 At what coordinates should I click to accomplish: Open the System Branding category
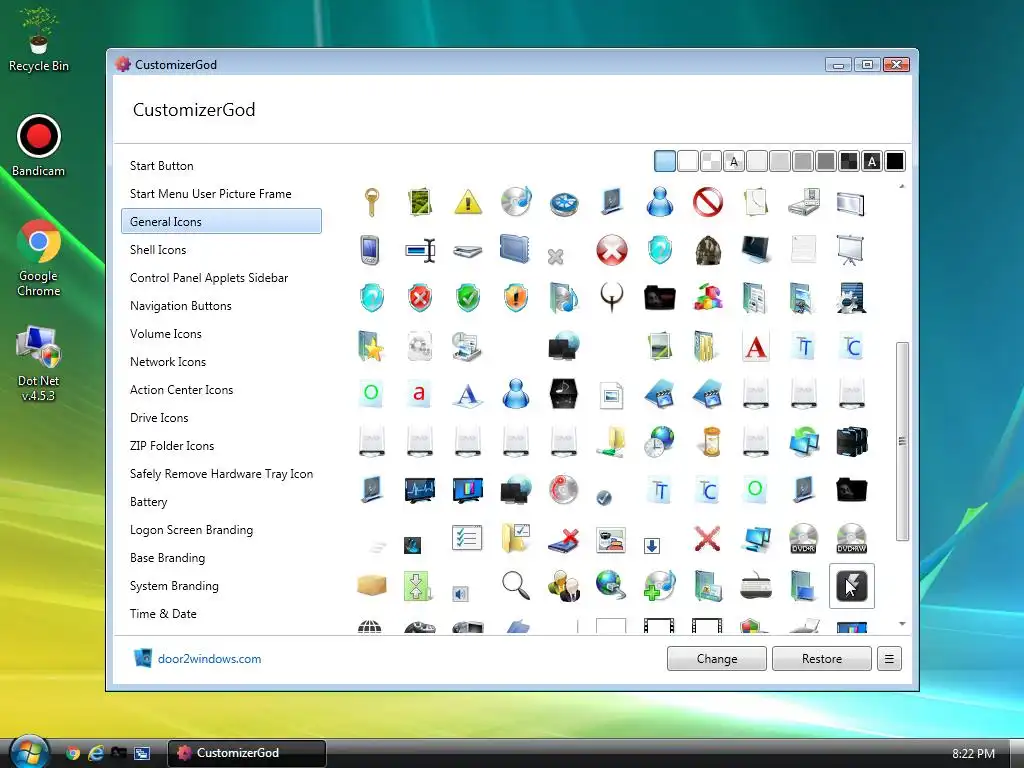221,586
